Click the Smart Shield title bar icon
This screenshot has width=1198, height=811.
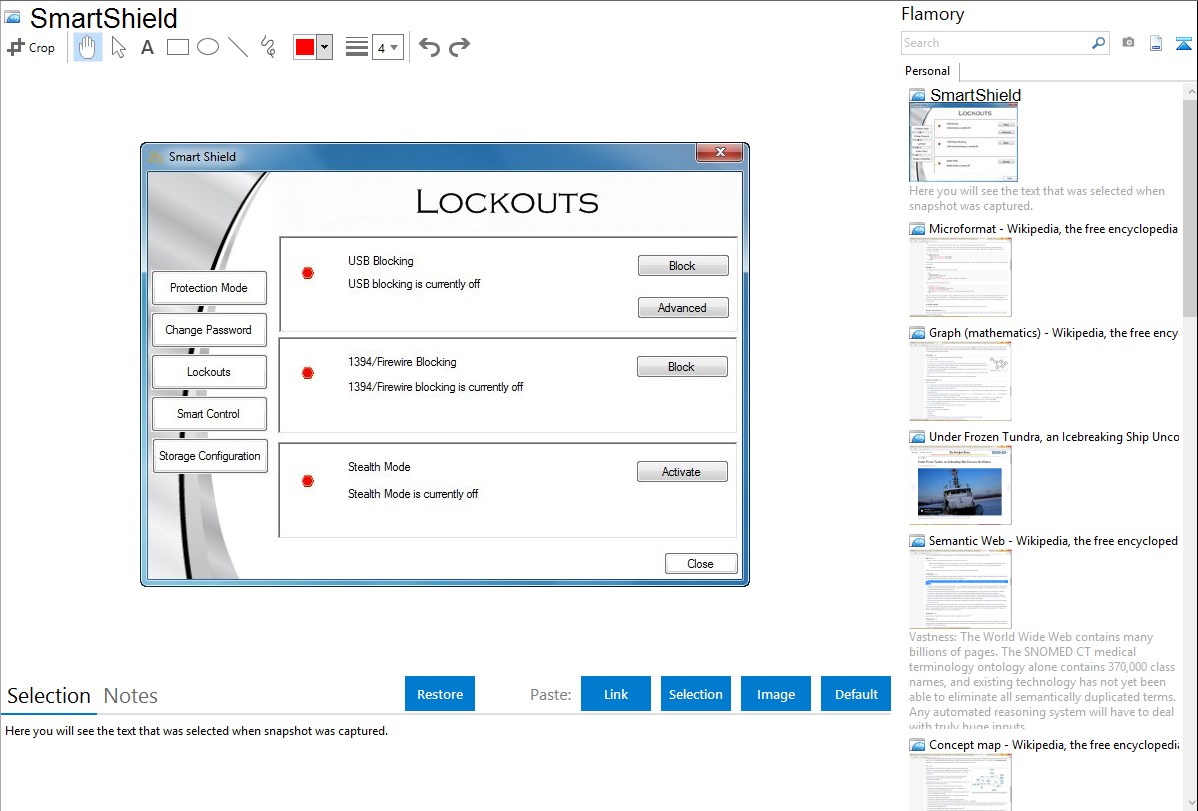156,157
